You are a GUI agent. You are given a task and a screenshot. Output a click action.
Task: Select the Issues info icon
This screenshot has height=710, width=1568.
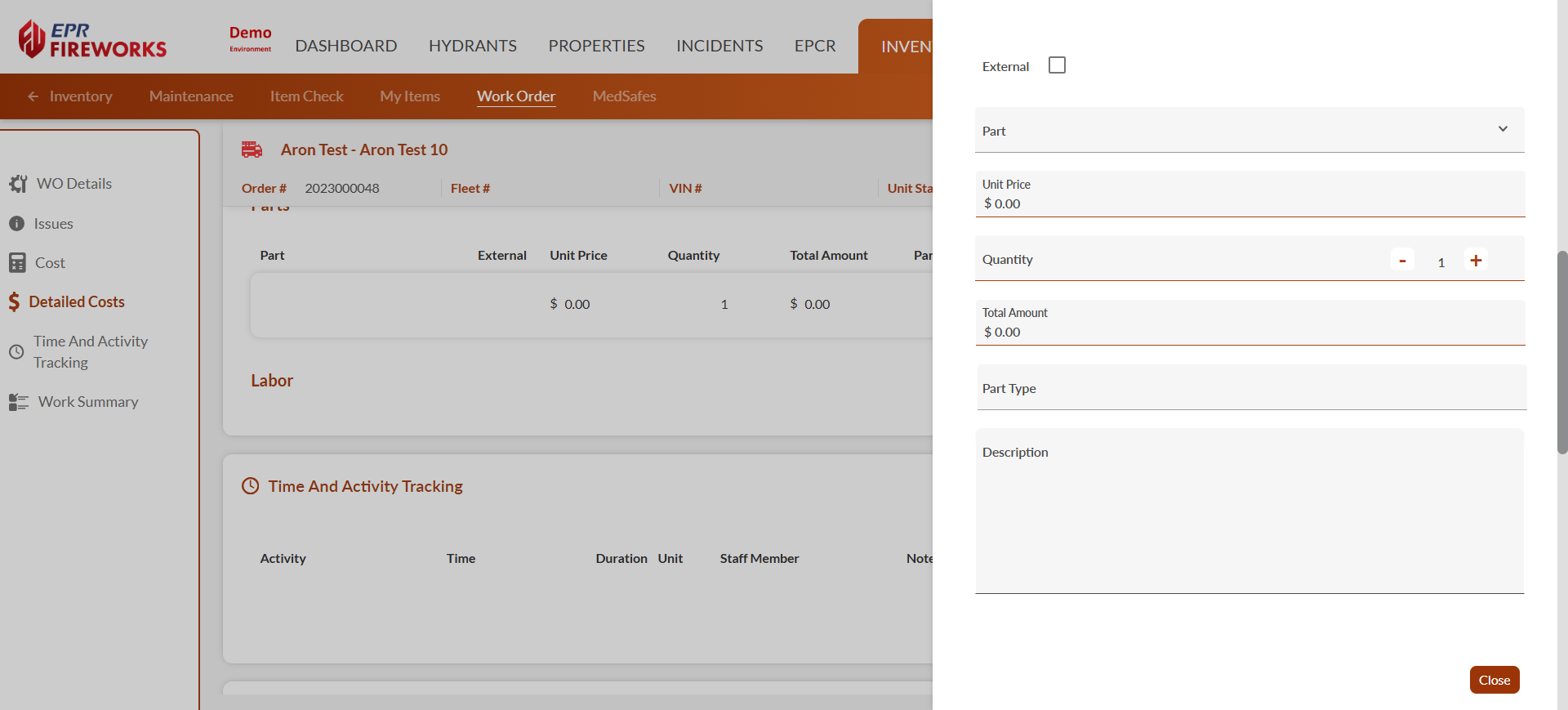pyautogui.click(x=16, y=224)
